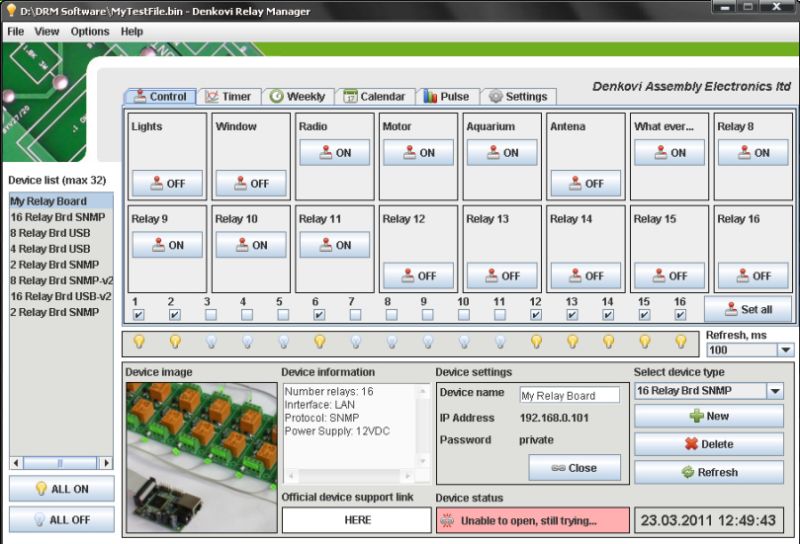
Task: Check checkbox number 3
Action: pyautogui.click(x=211, y=315)
